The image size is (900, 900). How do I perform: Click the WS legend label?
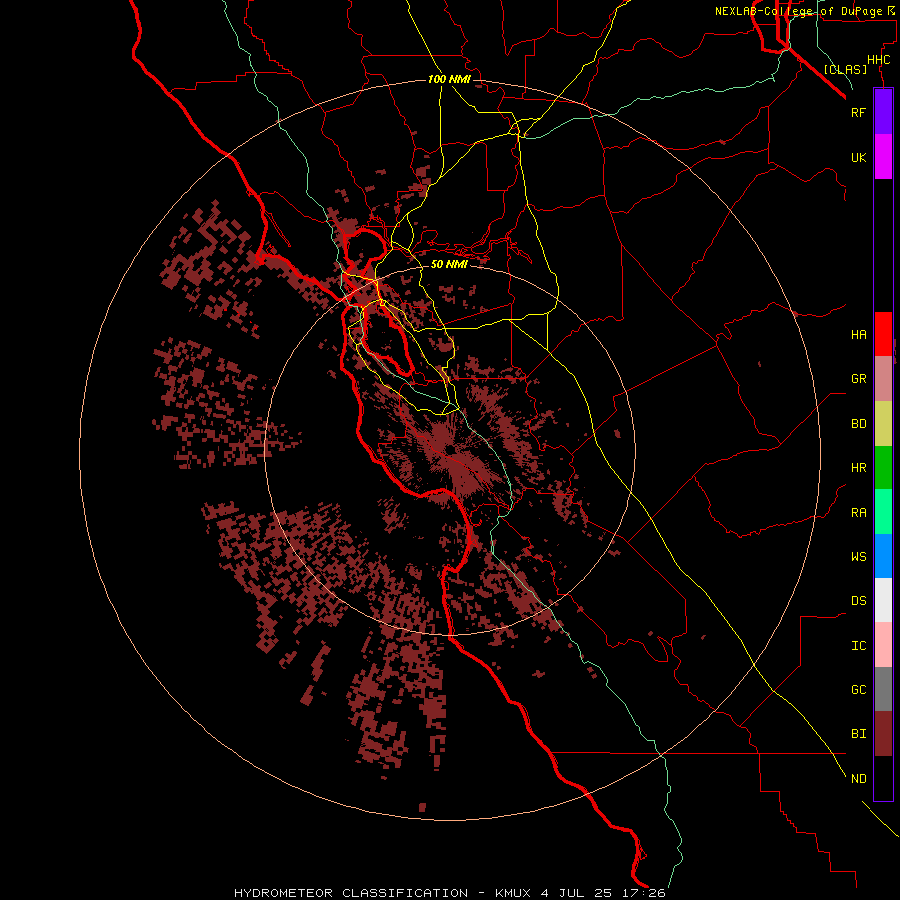point(858,556)
